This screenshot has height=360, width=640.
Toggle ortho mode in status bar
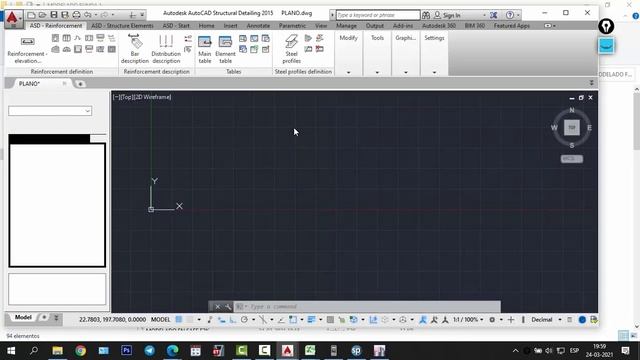(233, 320)
